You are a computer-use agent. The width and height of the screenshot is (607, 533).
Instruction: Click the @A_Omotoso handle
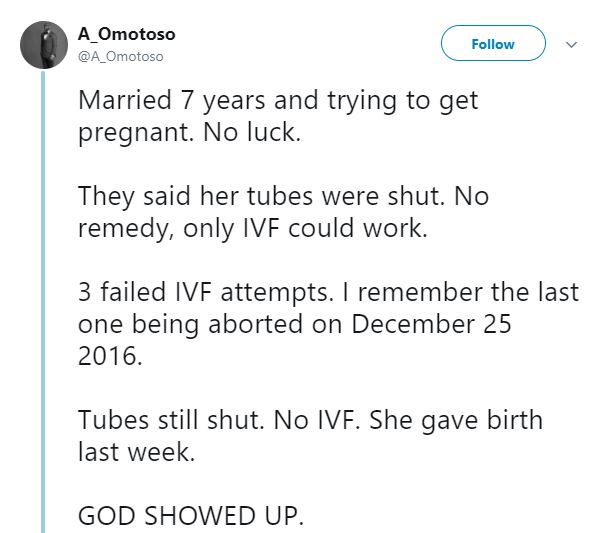click(120, 56)
